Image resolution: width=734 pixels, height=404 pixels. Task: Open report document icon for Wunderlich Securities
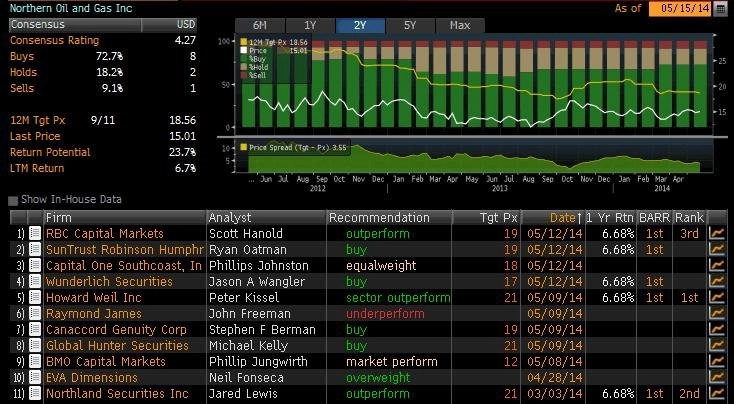(35, 281)
